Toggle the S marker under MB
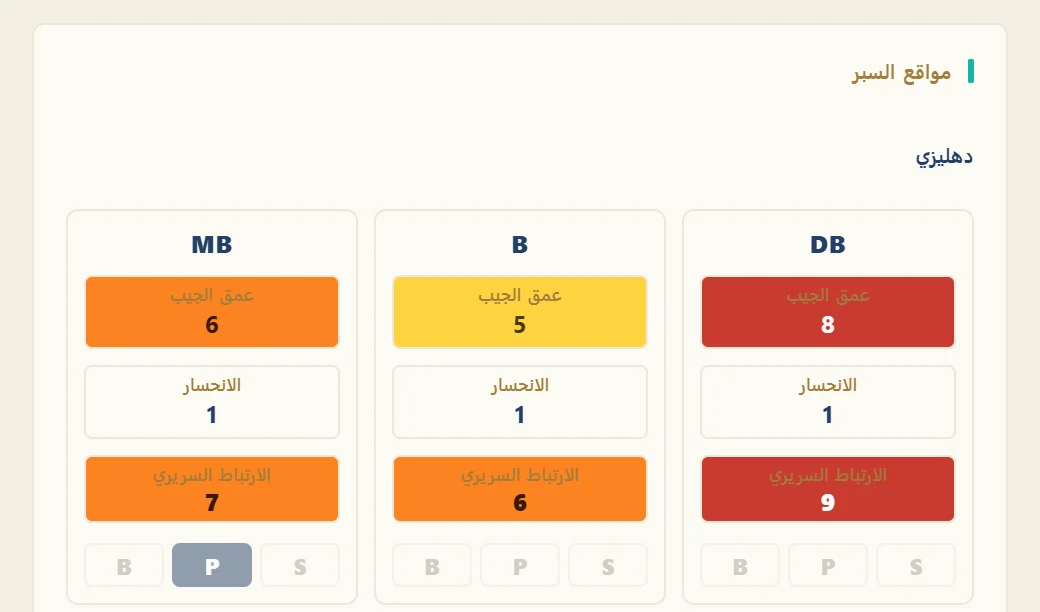The image size is (1040, 612). 300,565
